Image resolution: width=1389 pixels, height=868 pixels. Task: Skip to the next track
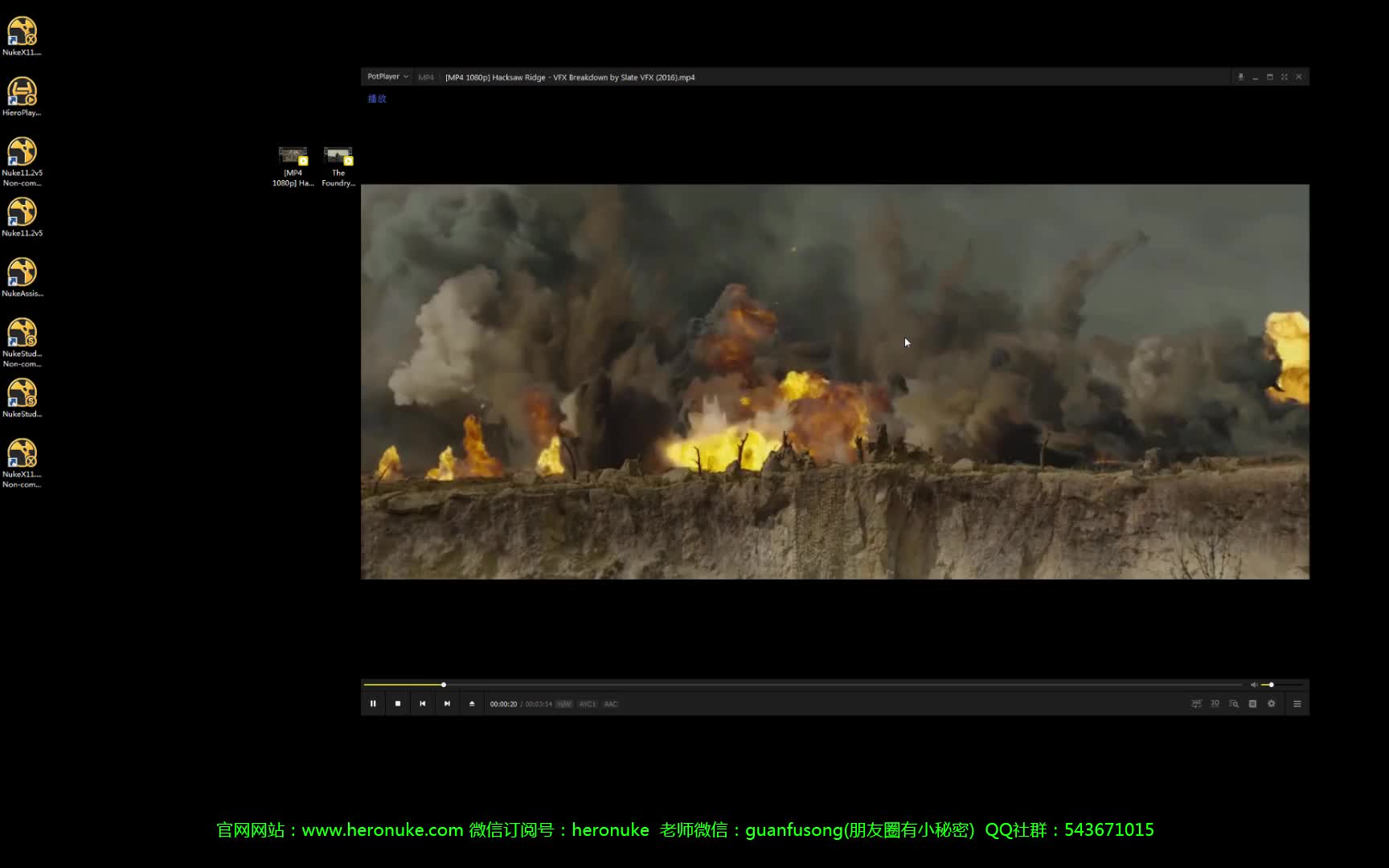pos(448,703)
